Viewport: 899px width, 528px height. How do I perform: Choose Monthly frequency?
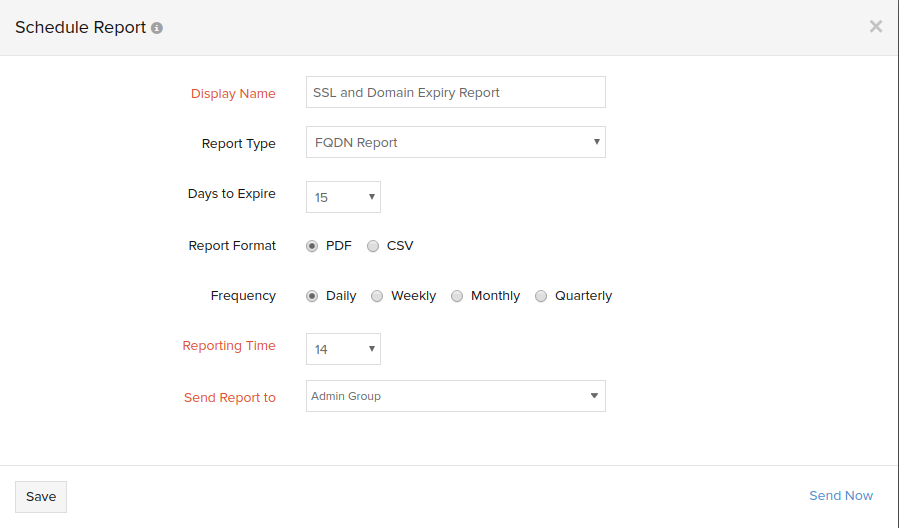[x=457, y=296]
